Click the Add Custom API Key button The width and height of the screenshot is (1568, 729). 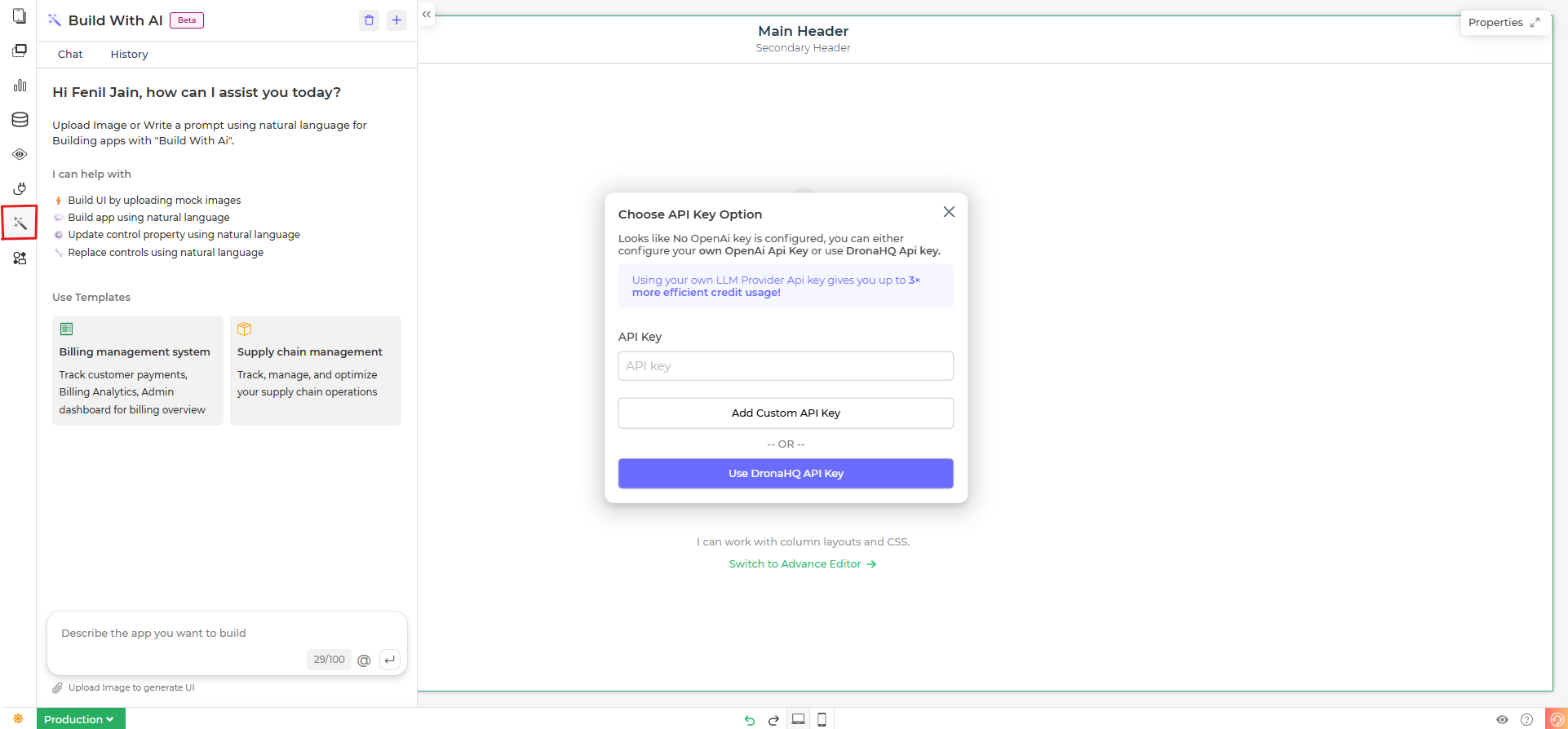click(786, 413)
